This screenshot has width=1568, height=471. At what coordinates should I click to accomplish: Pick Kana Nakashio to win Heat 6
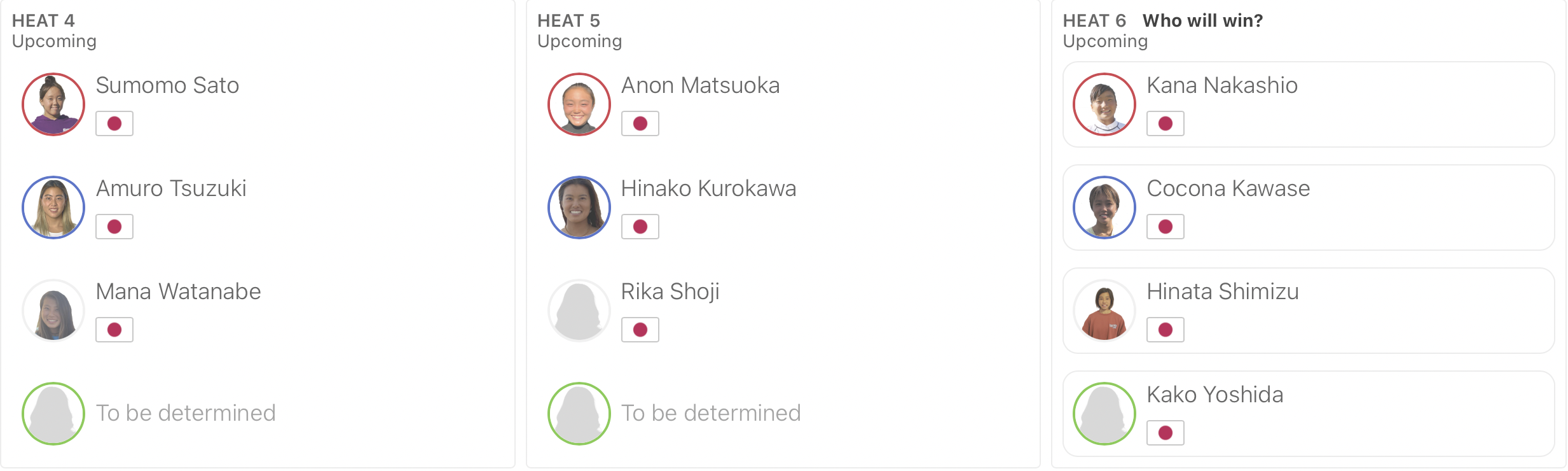coord(1309,104)
